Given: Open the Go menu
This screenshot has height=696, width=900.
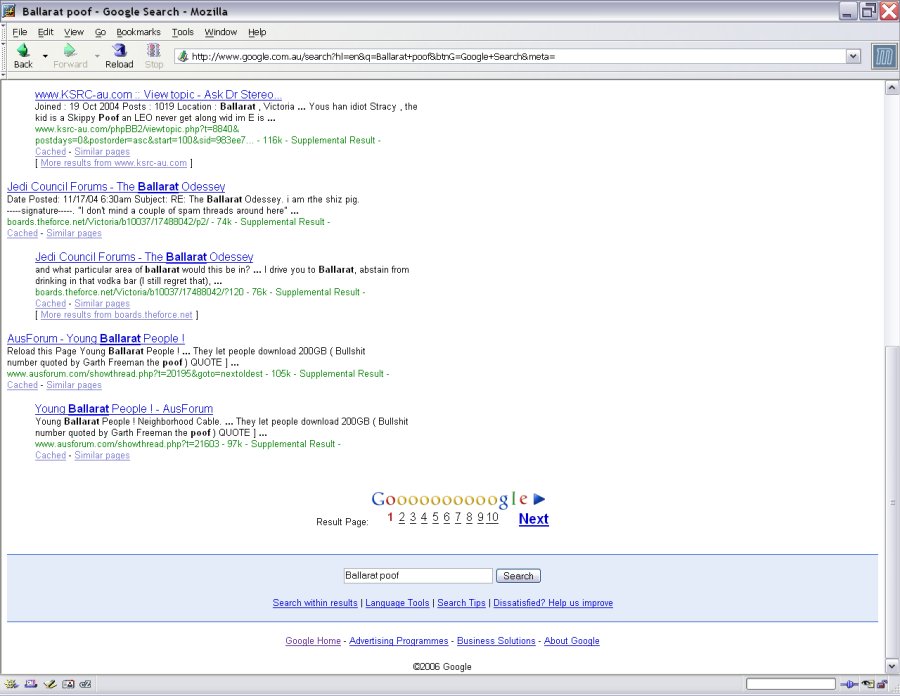Looking at the screenshot, I should tap(100, 32).
